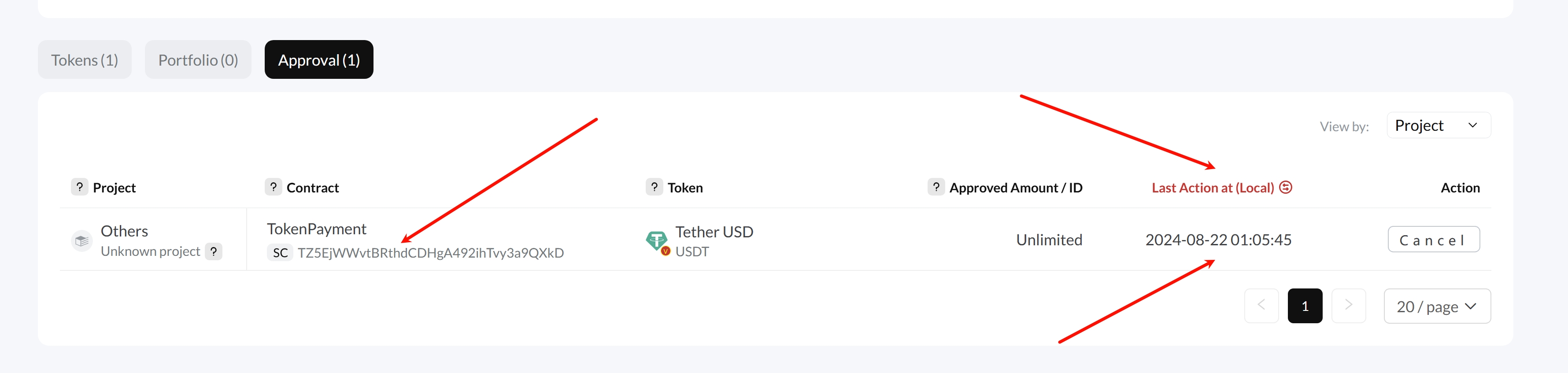The image size is (1568, 373).
Task: Select the Approval (1) tab
Action: 318,59
